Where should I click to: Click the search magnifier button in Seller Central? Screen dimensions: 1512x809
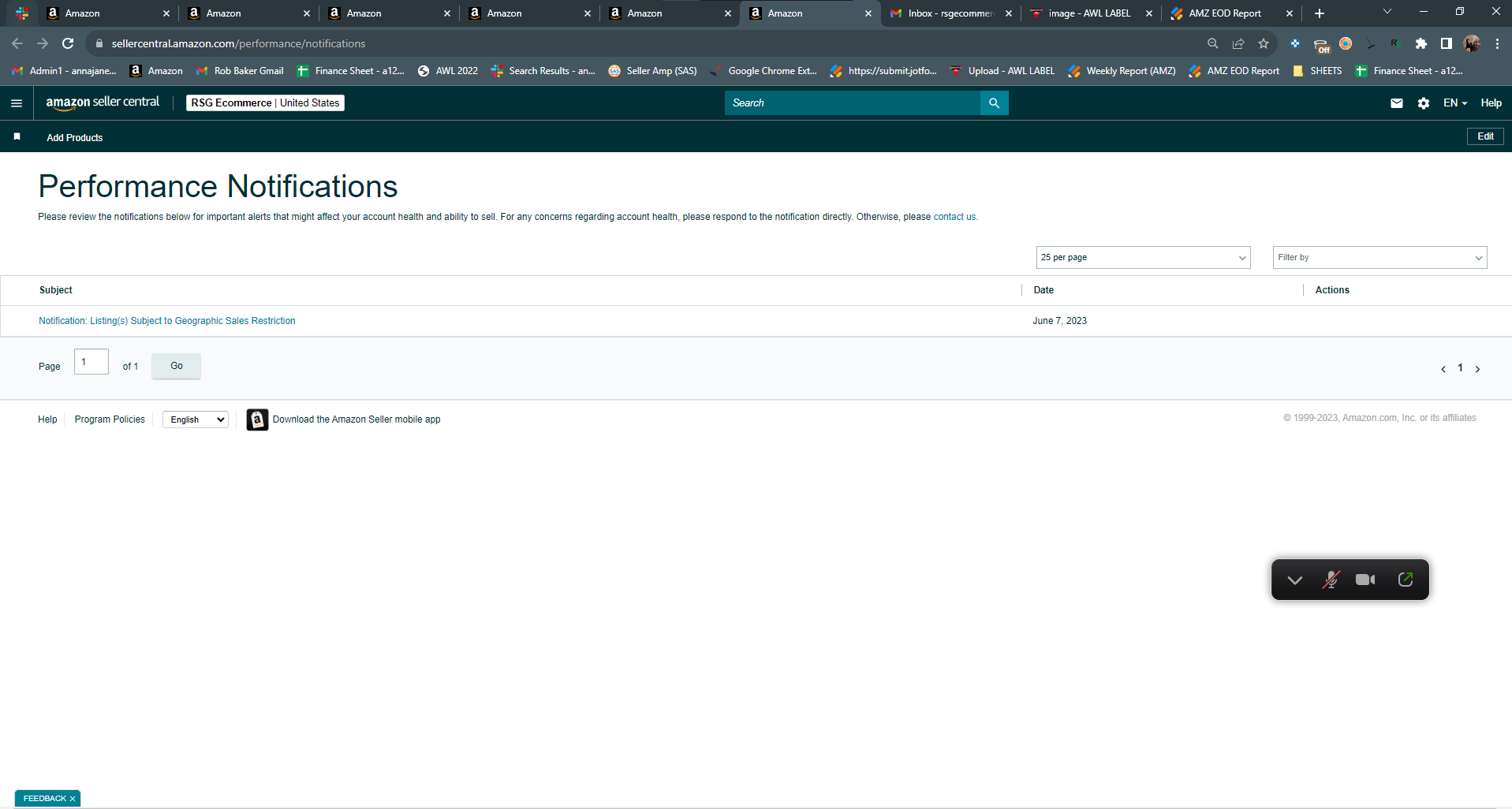point(994,103)
